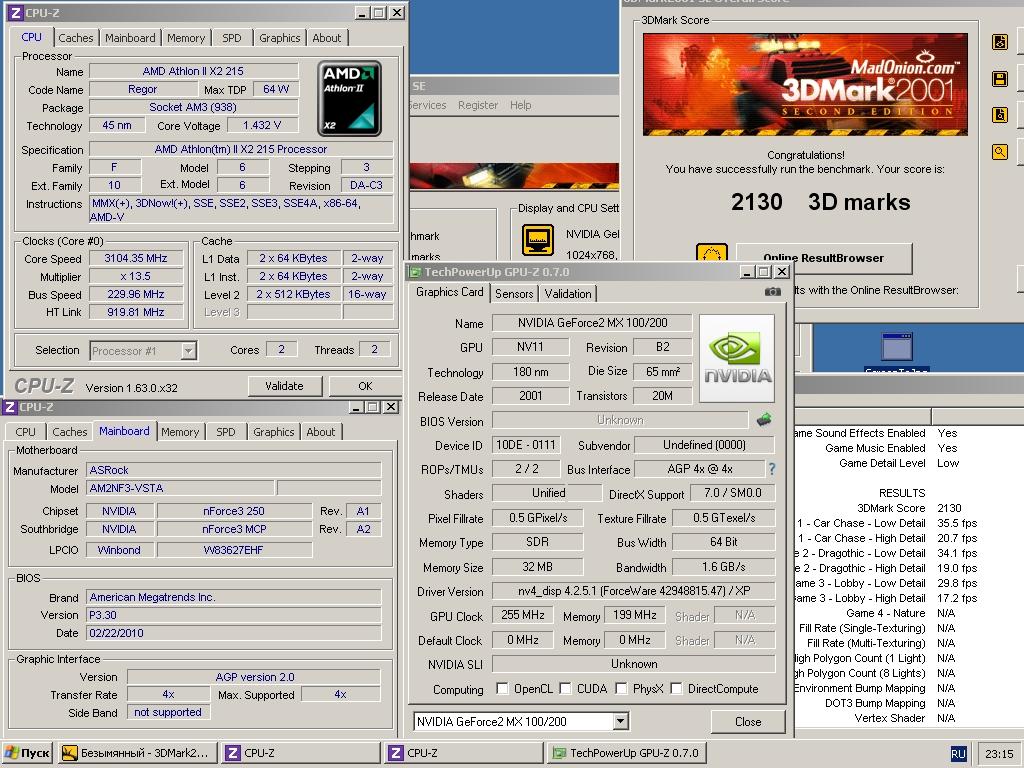
Task: Click the Mainboard CPU-Z window title icon
Action: pos(10,407)
